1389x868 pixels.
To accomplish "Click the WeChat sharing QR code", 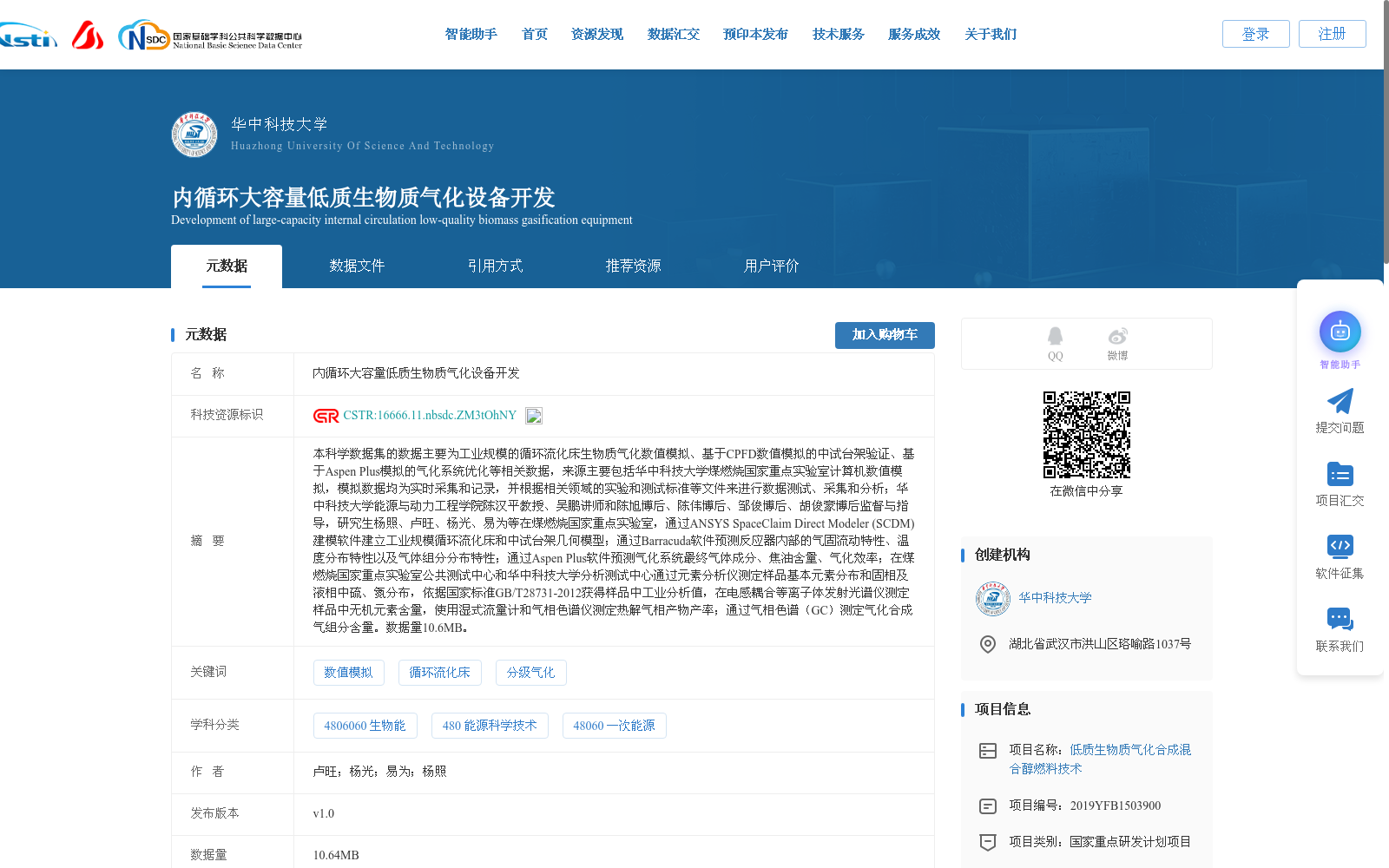I will pos(1086,437).
